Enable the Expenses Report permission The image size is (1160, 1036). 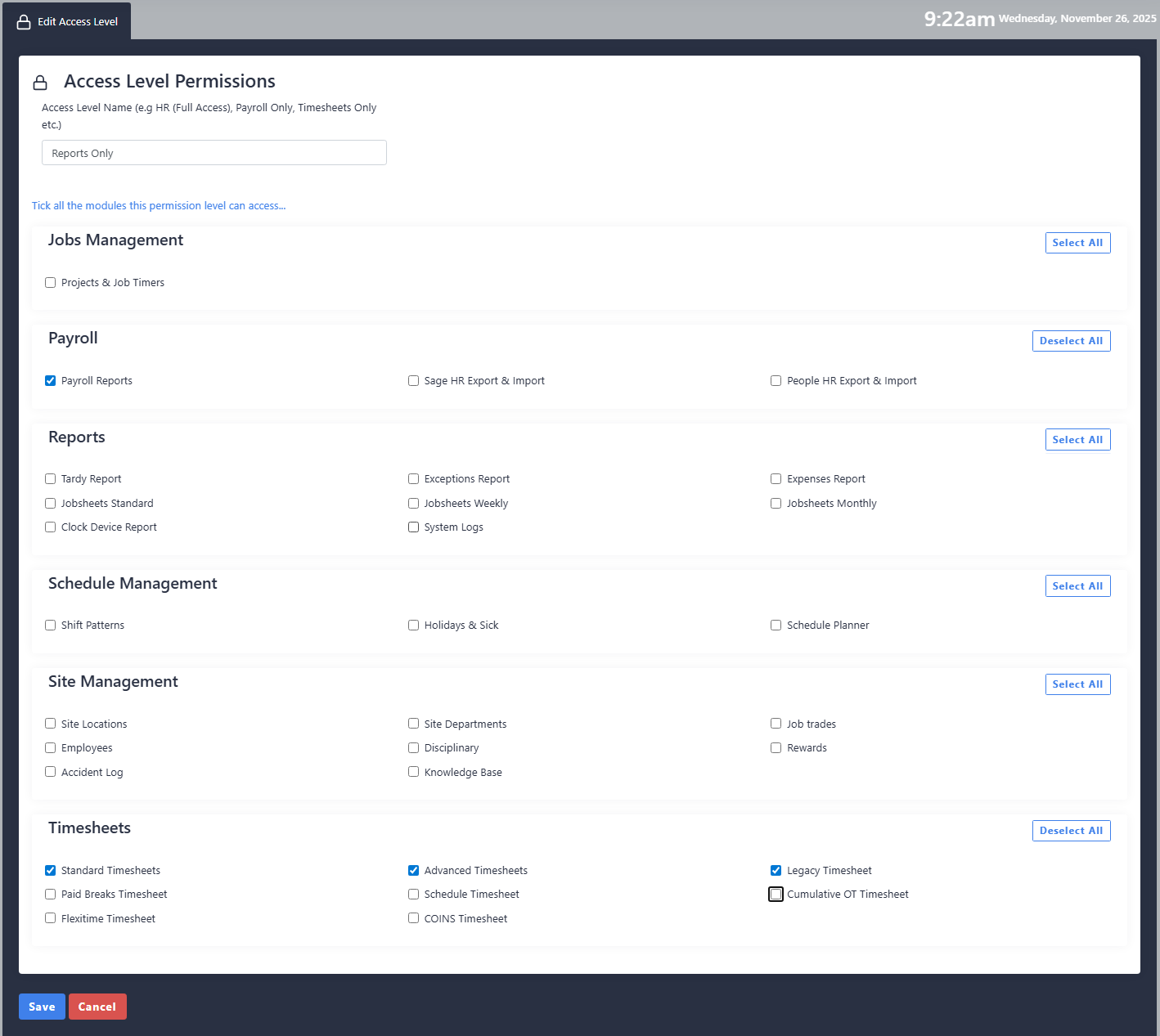pos(776,479)
